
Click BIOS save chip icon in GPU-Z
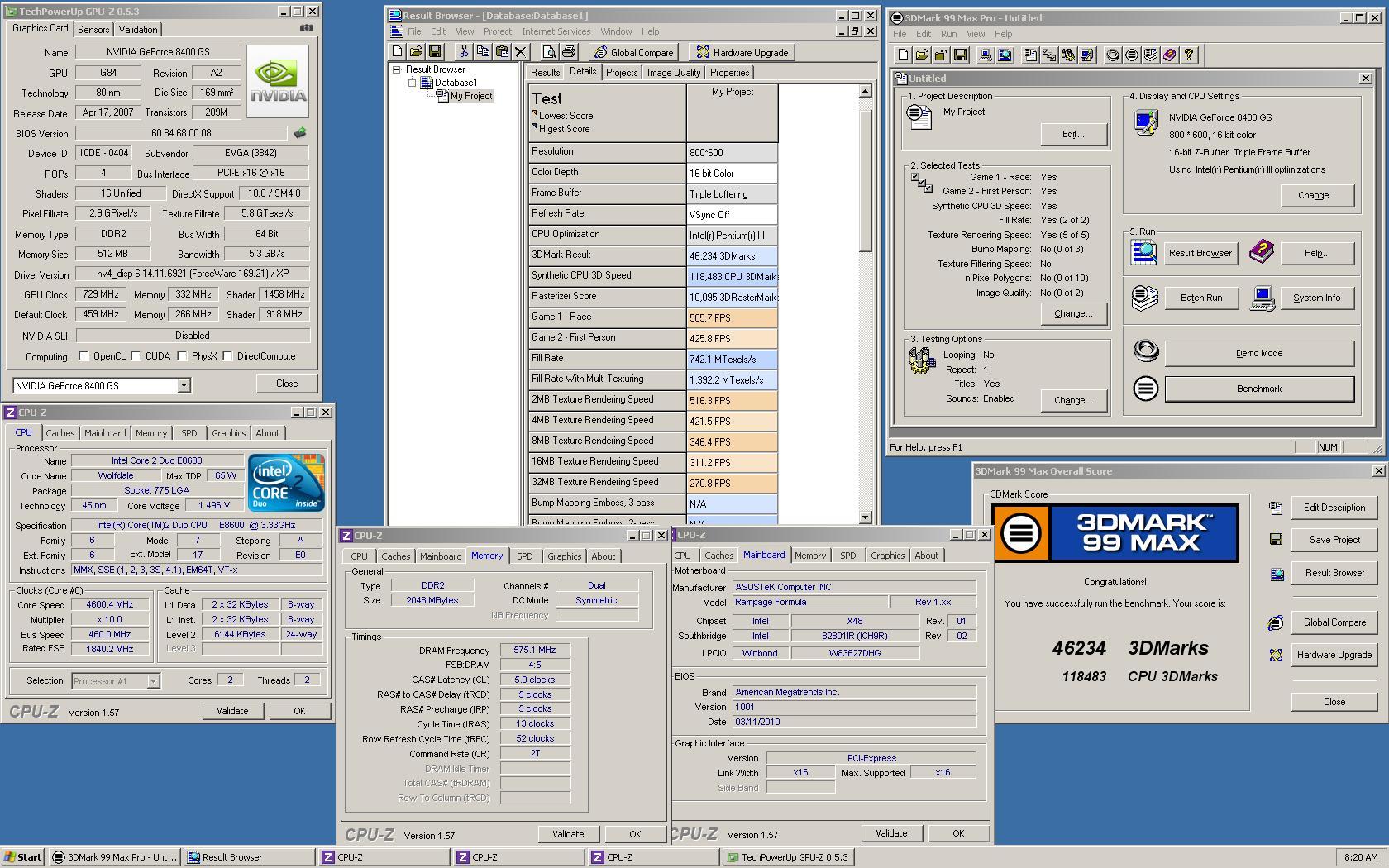[x=299, y=132]
